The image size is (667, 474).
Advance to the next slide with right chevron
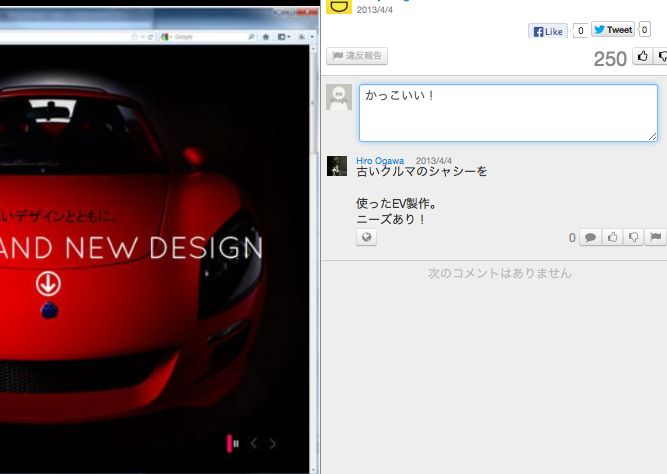(x=273, y=443)
